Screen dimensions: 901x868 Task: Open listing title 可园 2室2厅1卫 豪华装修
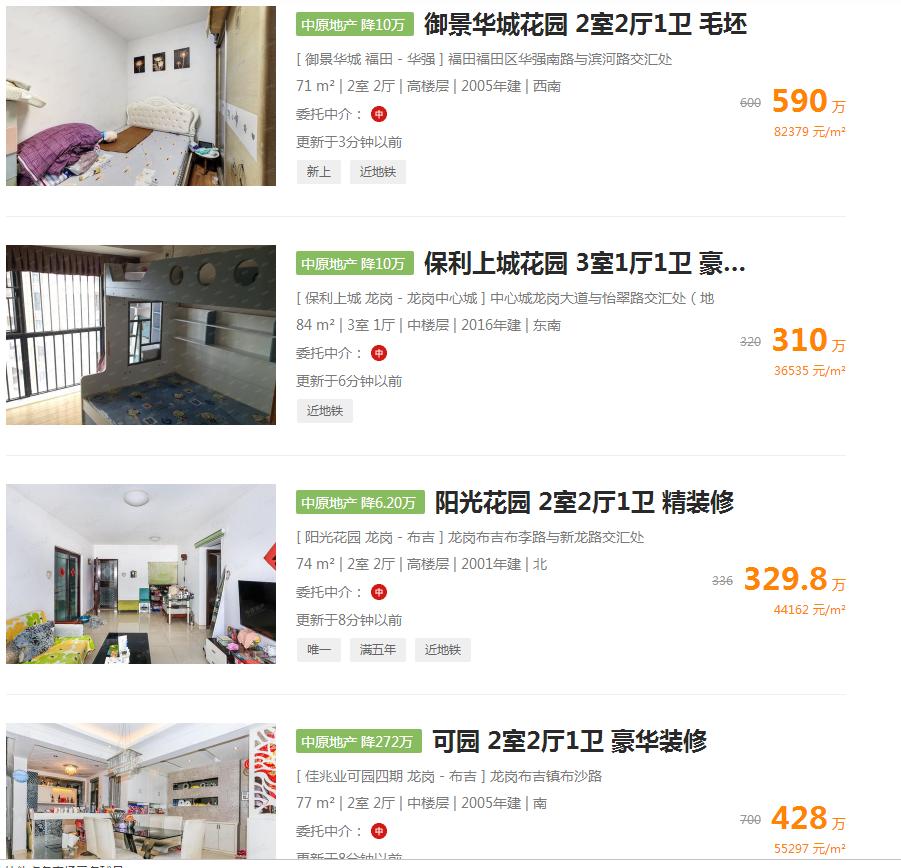coord(569,742)
